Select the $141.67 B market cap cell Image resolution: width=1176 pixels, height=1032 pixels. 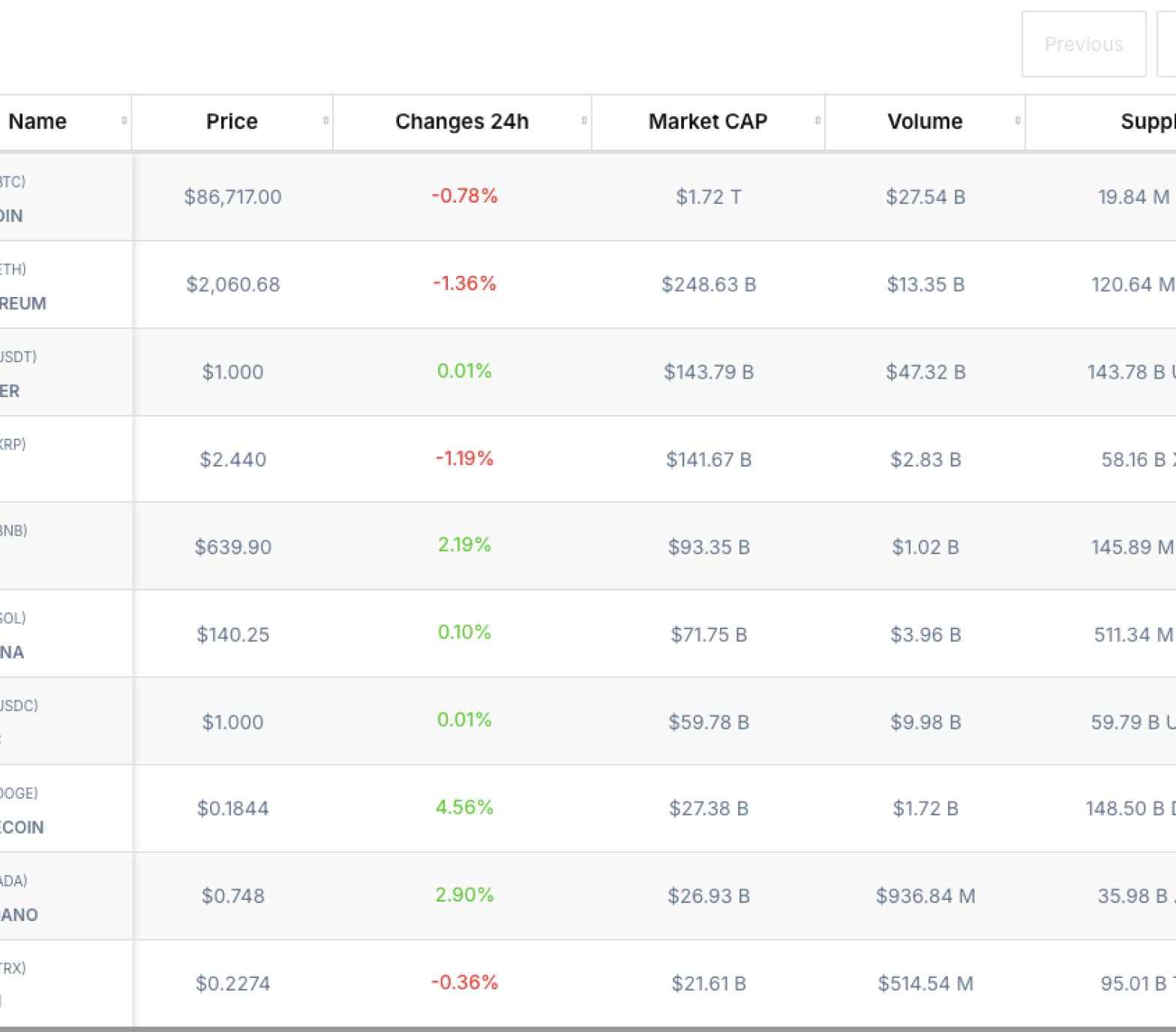709,460
